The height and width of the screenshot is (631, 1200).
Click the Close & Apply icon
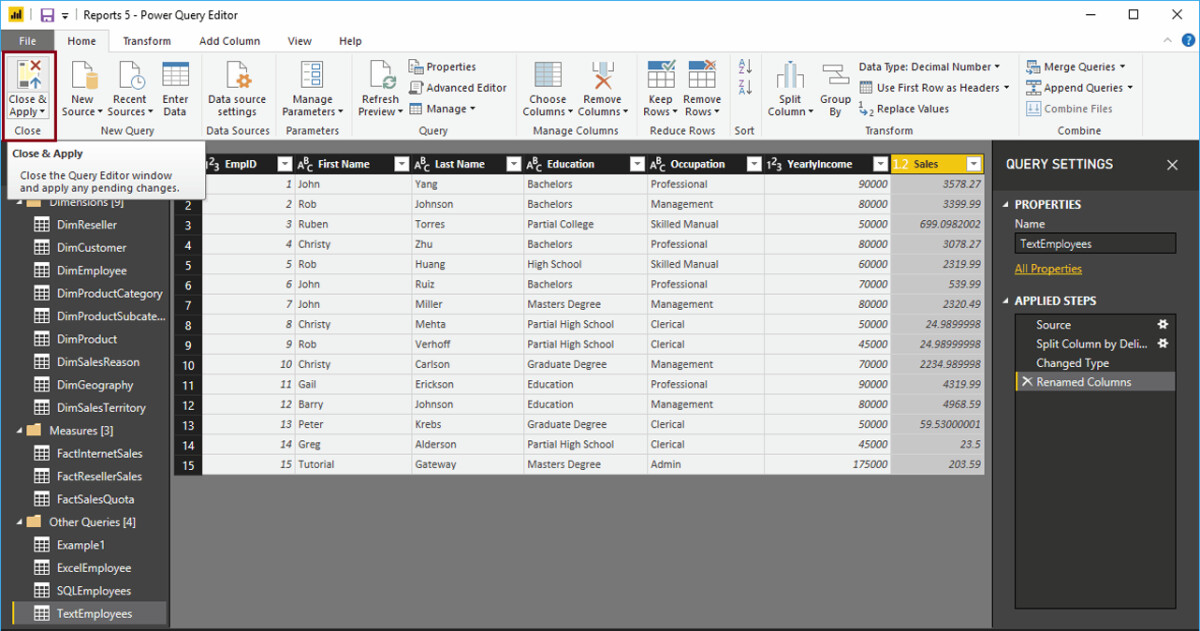27,75
